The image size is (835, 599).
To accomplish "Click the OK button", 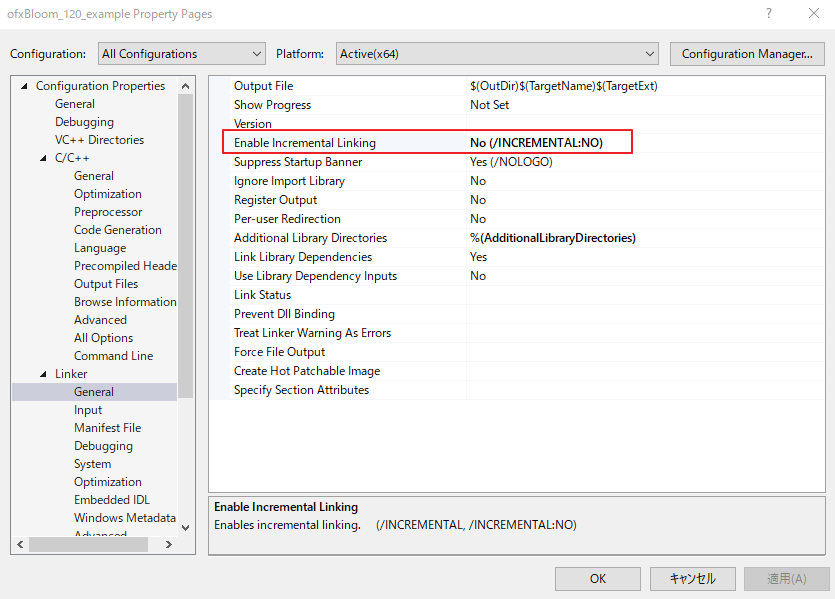I will (597, 578).
